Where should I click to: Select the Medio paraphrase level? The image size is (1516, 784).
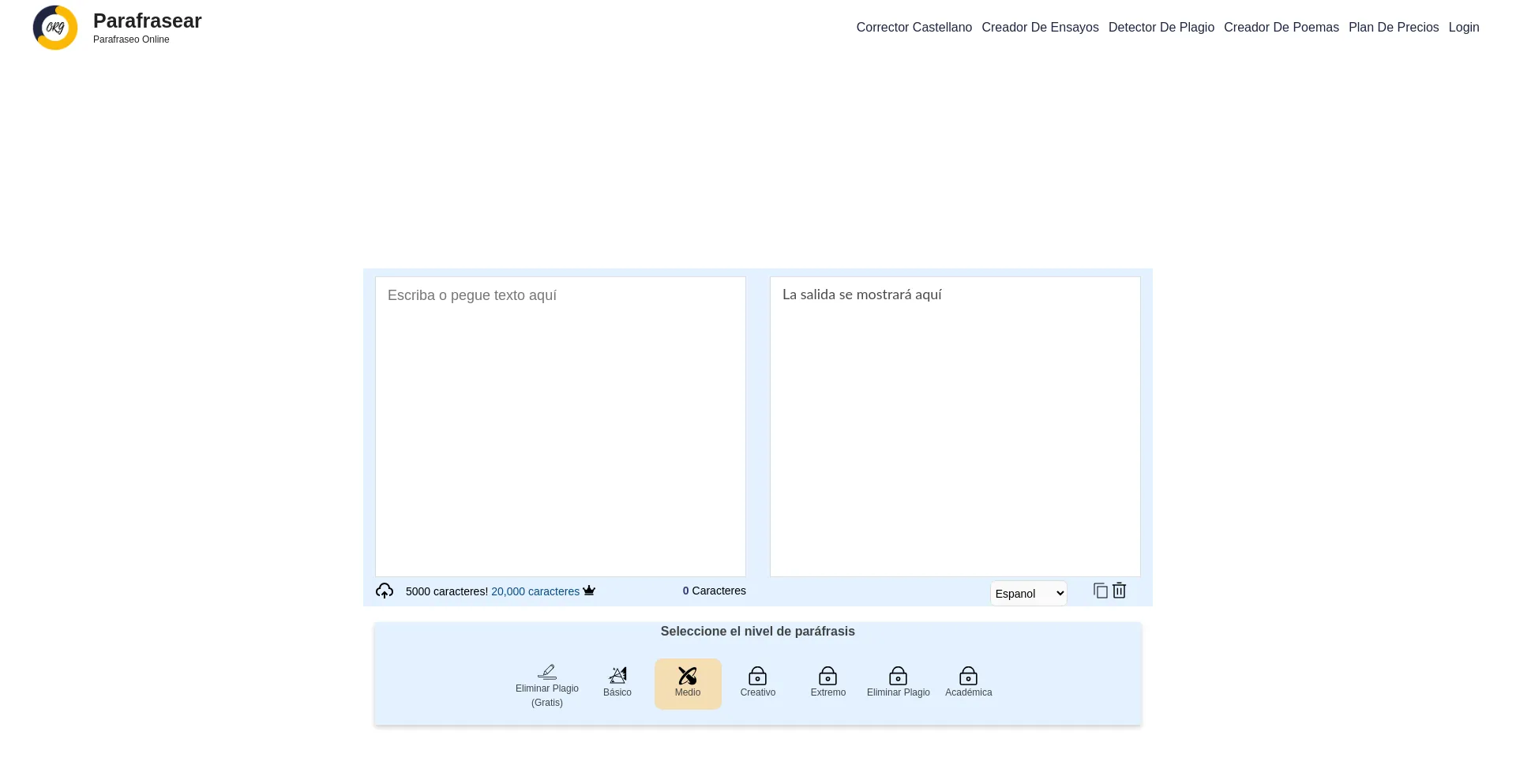click(688, 684)
